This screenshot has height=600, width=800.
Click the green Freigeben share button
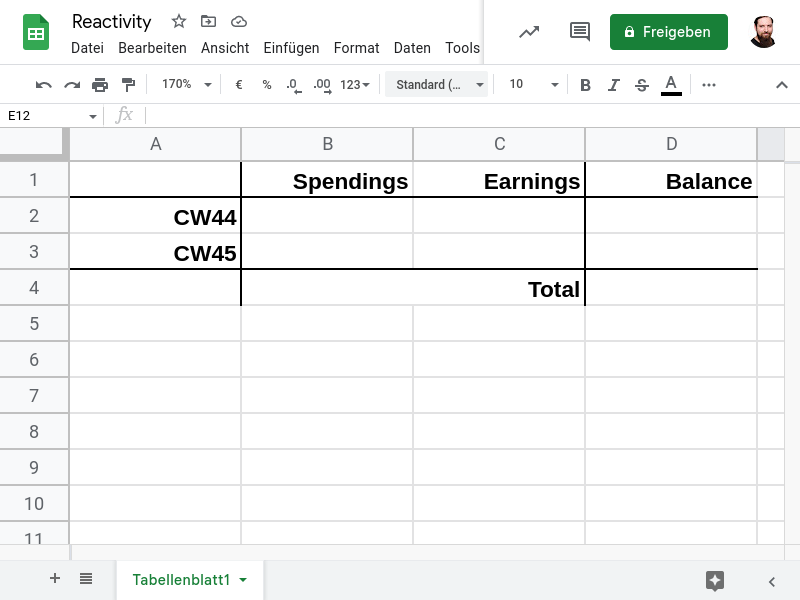[x=668, y=32]
